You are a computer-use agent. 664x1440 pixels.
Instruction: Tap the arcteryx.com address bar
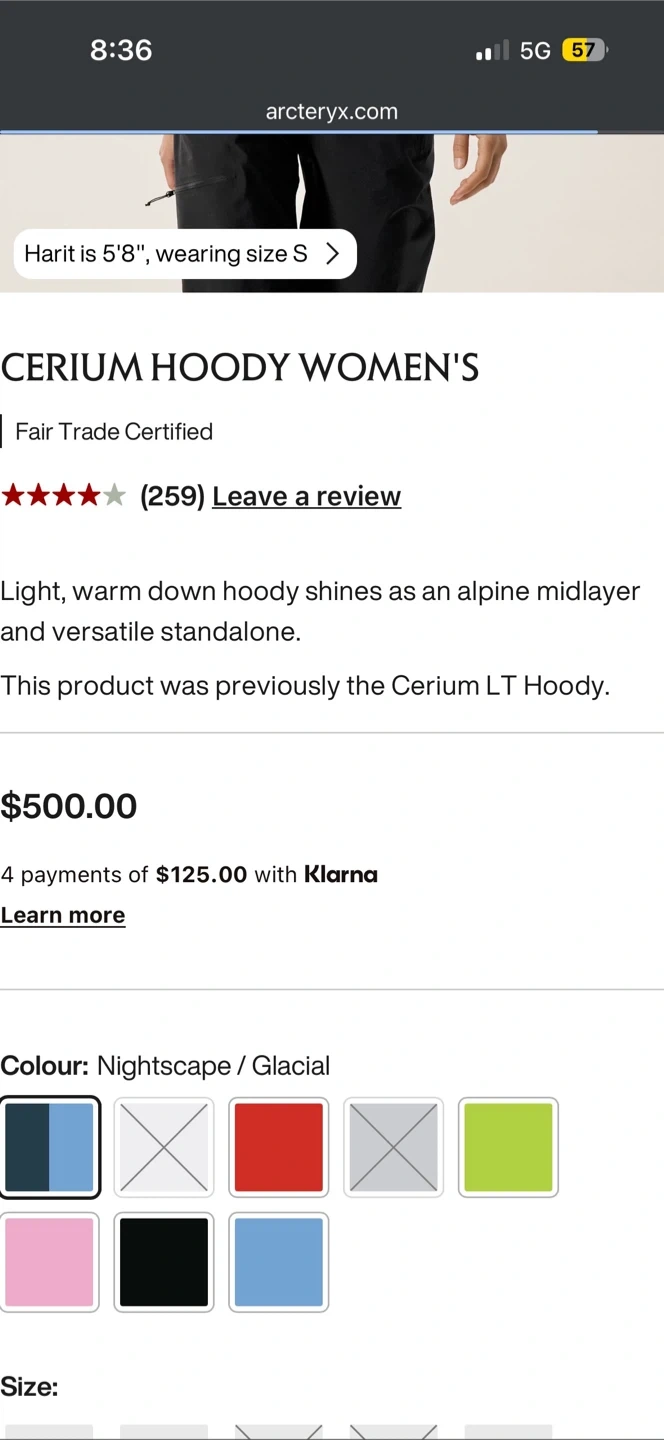coord(332,112)
